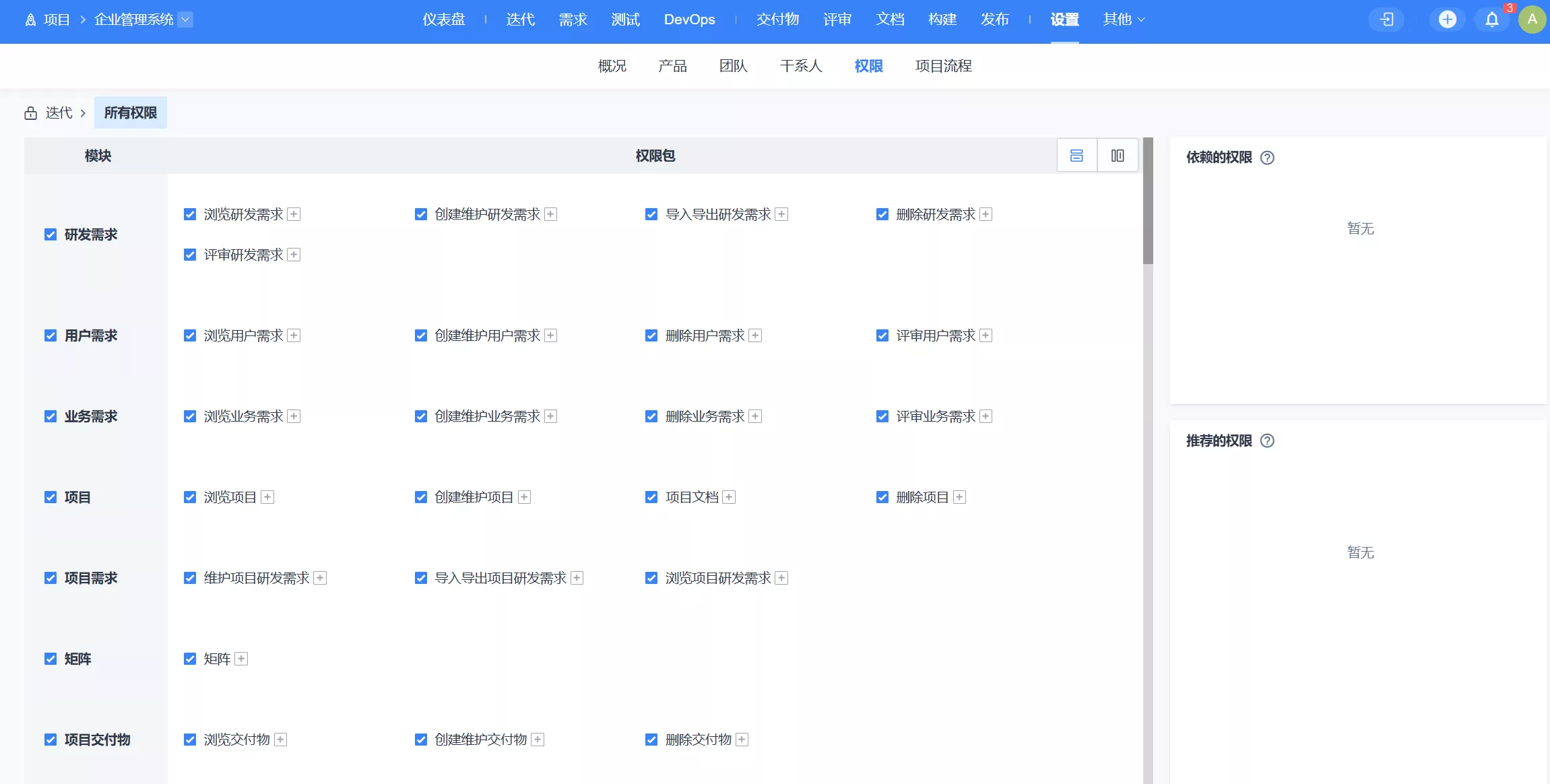
Task: Toggle 评审用户需求 checkbox
Action: point(882,335)
